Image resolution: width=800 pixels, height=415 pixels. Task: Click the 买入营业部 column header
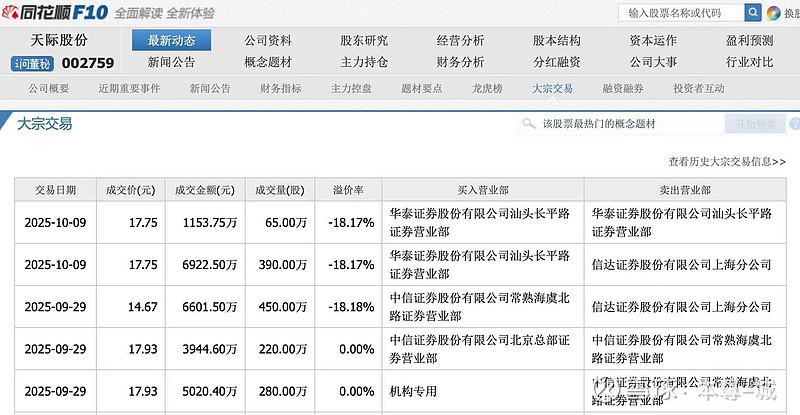pyautogui.click(x=483, y=190)
